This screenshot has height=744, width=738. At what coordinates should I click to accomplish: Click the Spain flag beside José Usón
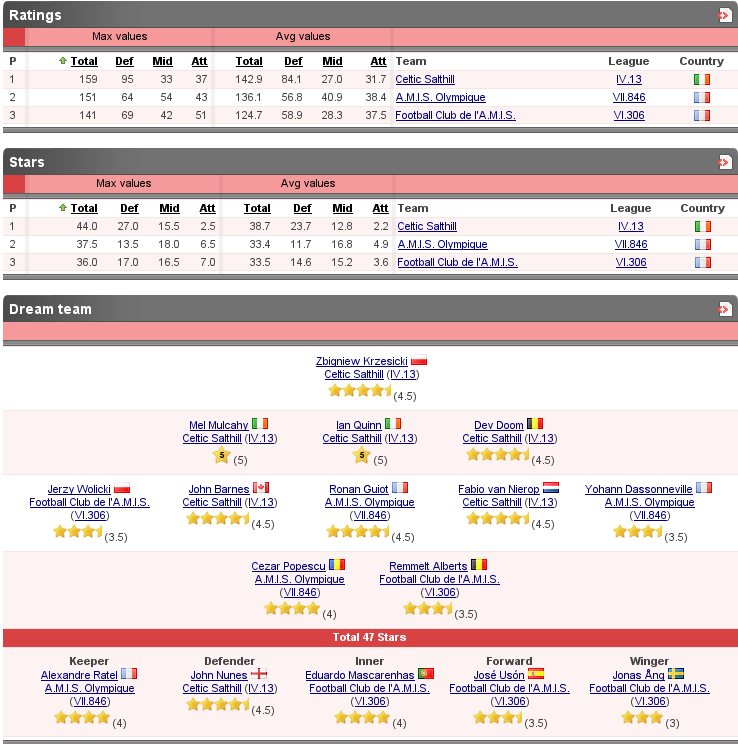click(536, 673)
